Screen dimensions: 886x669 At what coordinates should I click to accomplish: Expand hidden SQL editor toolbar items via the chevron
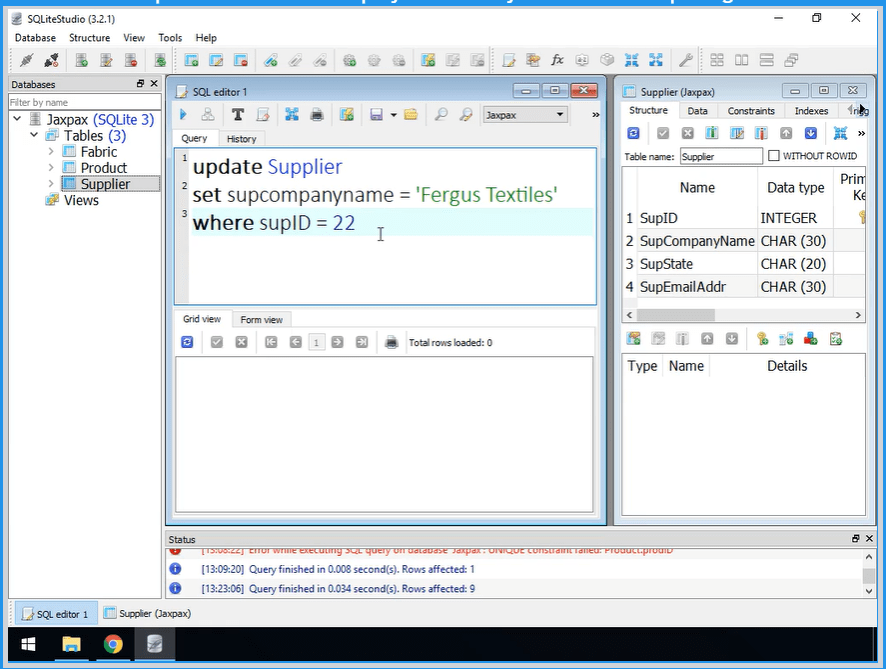595,115
